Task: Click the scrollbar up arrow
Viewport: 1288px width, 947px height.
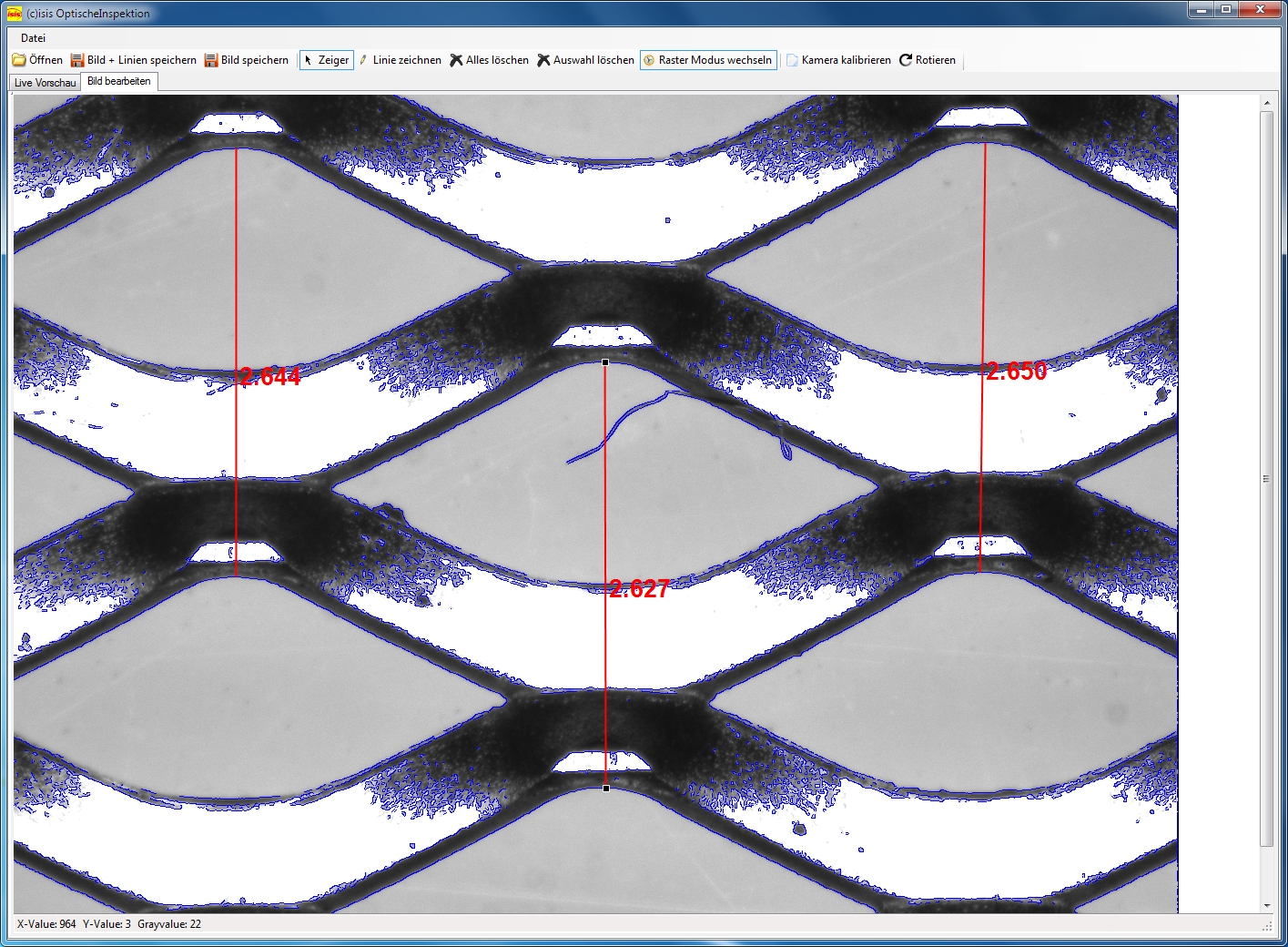Action: tap(1266, 104)
